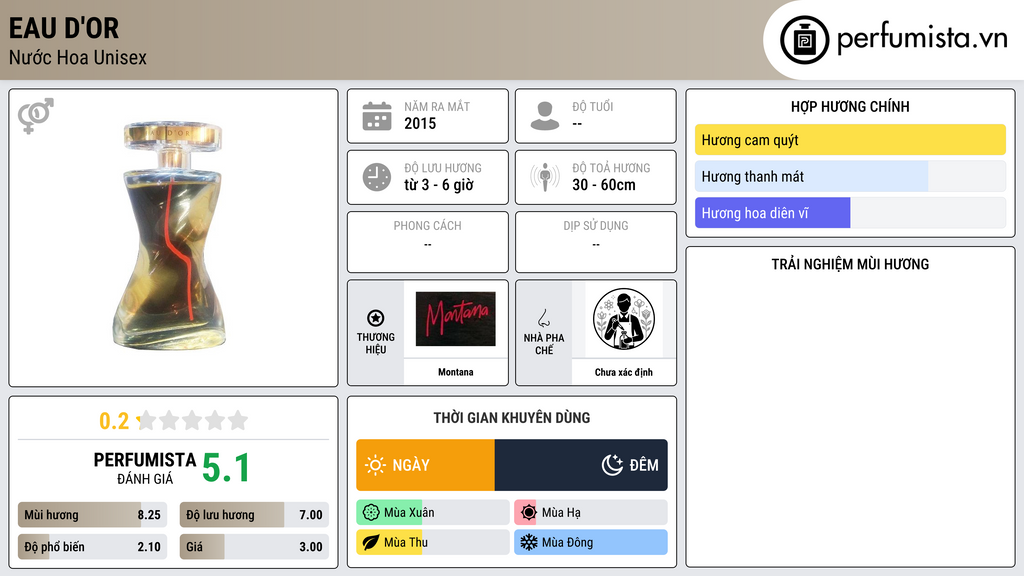1024x576 pixels.
Task: Open the Montana brand logo
Action: (456, 319)
